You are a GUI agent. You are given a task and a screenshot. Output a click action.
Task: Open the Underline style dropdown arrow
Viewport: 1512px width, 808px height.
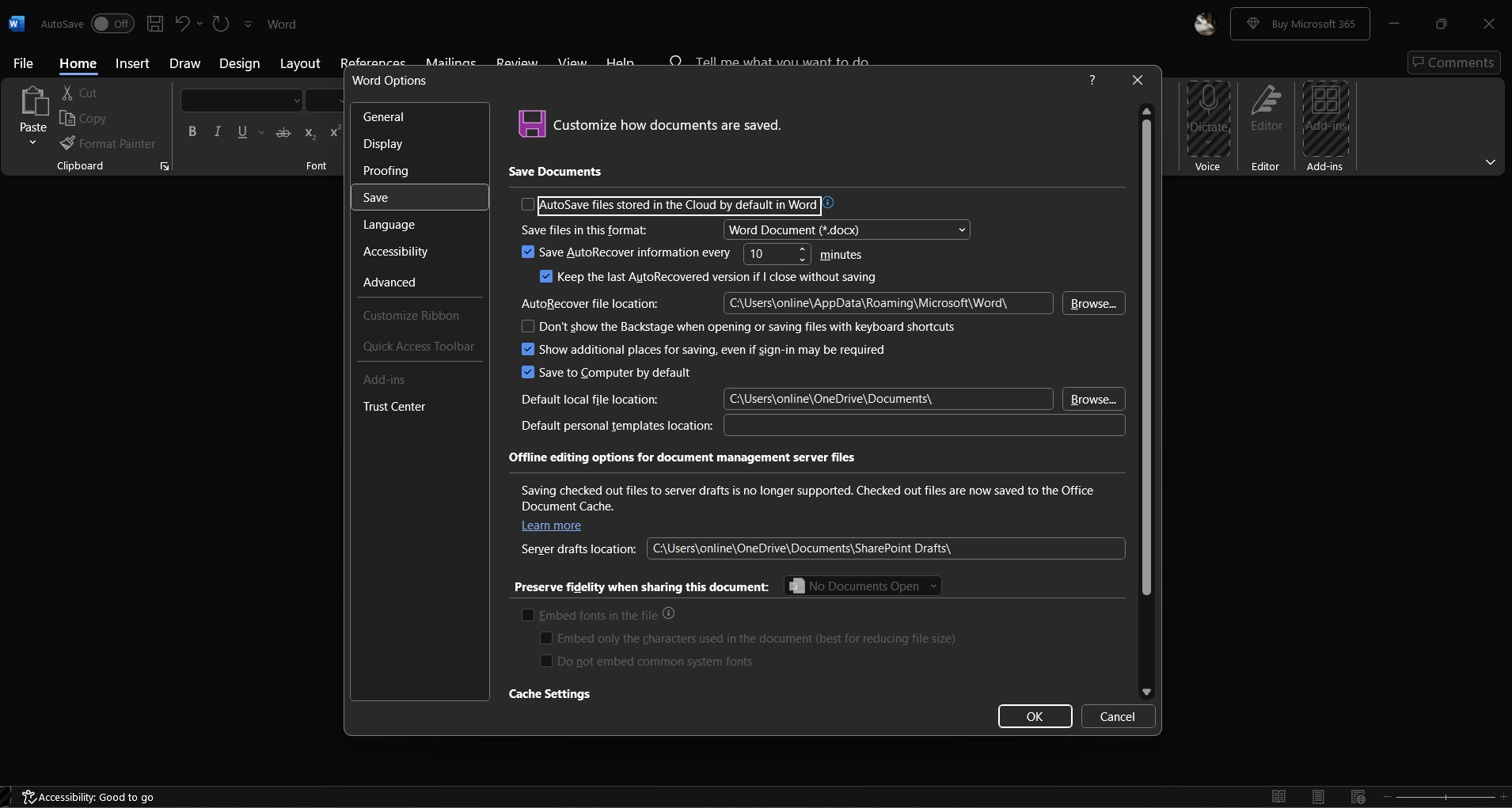(x=261, y=133)
